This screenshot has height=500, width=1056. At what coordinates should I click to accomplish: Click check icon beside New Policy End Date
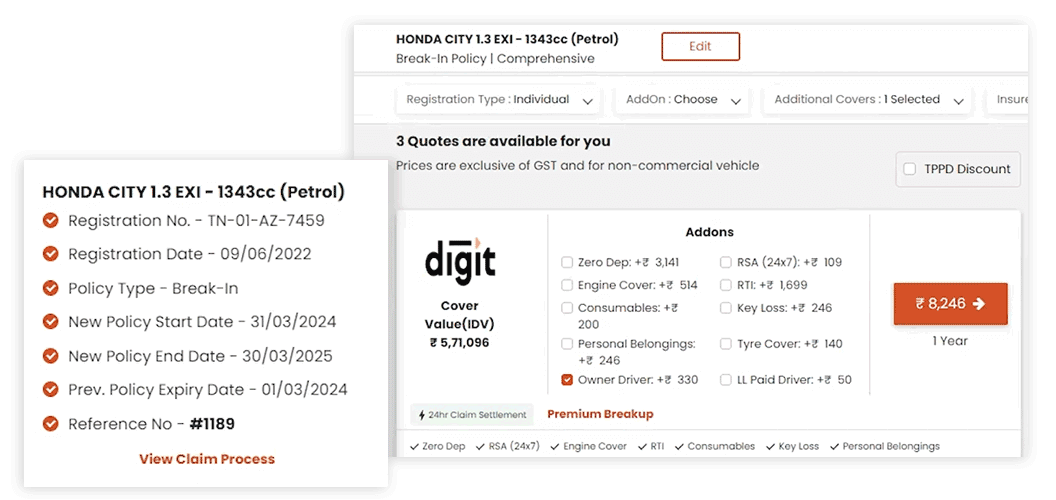(51, 356)
